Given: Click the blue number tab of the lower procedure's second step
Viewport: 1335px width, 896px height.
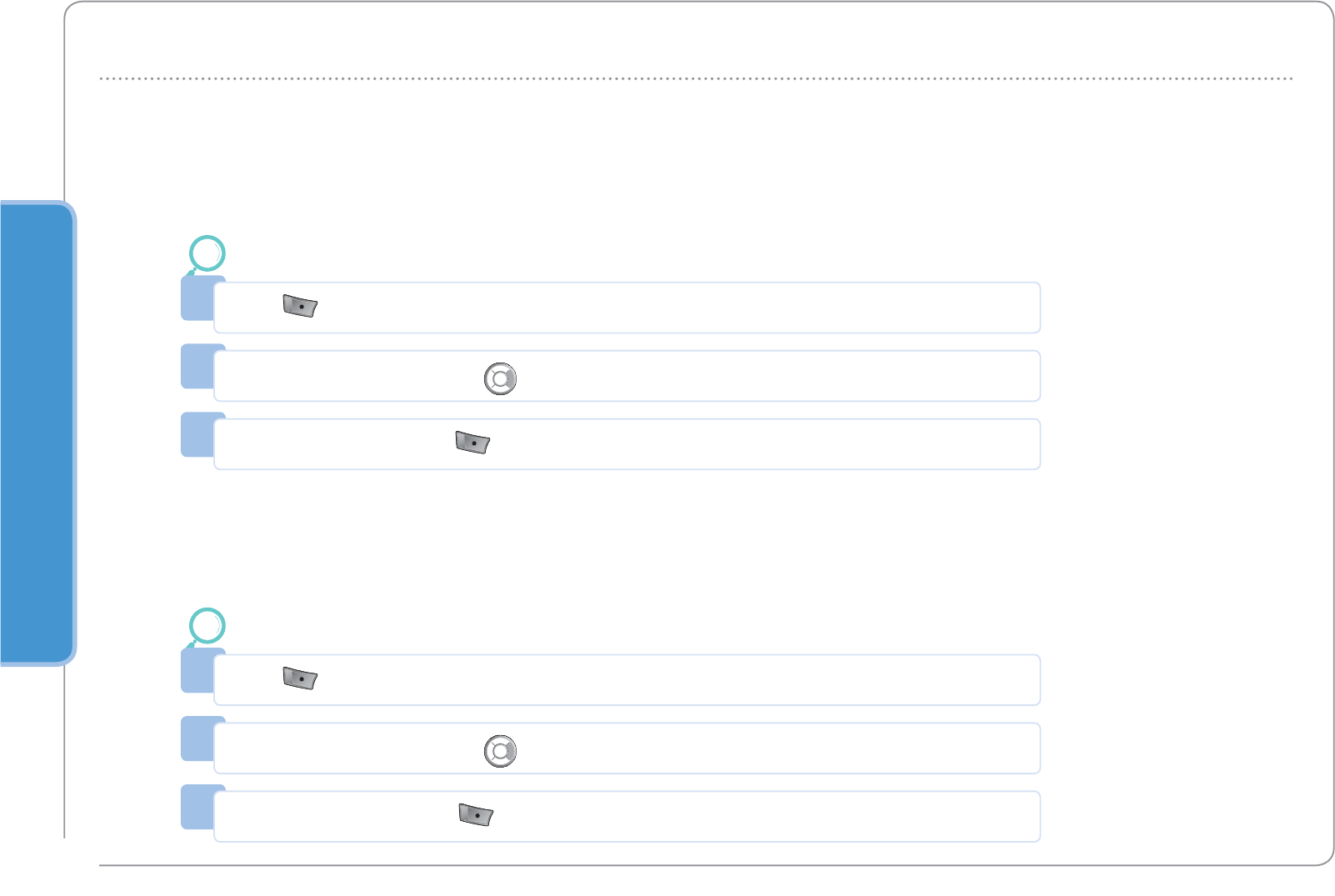Looking at the screenshot, I should point(197,739).
